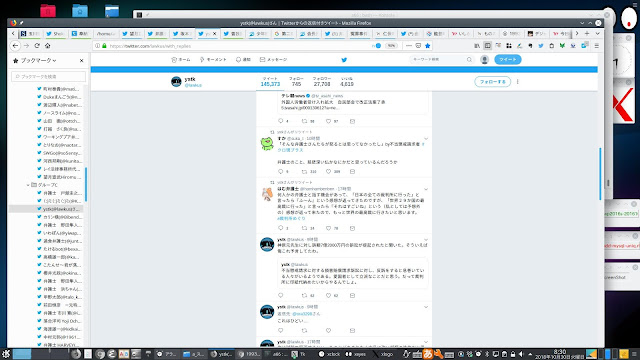Image resolution: width=640 pixels, height=360 pixels.
Task: Reload the page with the refresh icon
Action: point(37,46)
